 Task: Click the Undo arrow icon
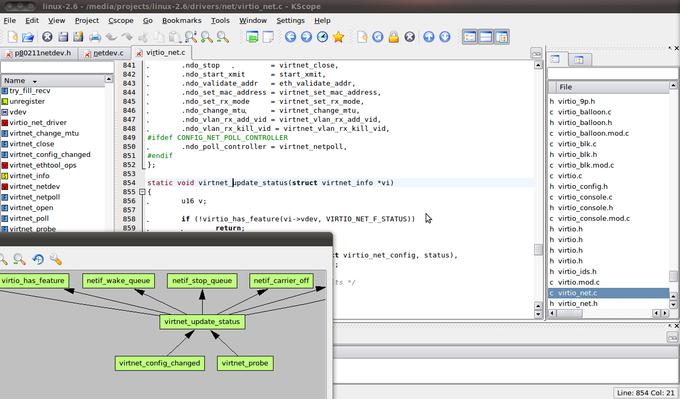pyautogui.click(x=111, y=37)
